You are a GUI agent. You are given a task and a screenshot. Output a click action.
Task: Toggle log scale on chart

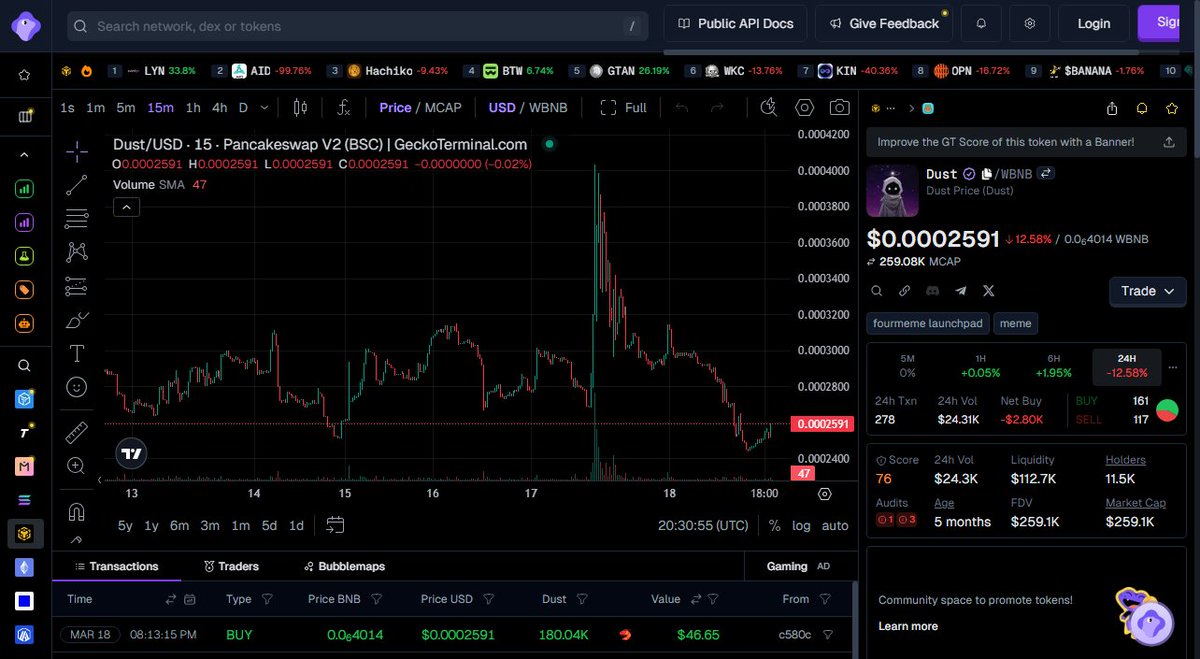802,525
